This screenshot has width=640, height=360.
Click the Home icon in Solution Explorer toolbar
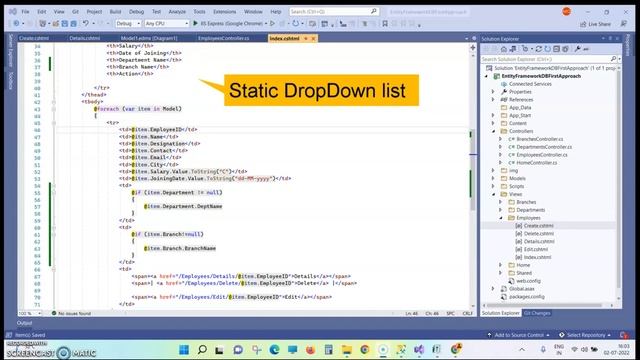(504, 49)
